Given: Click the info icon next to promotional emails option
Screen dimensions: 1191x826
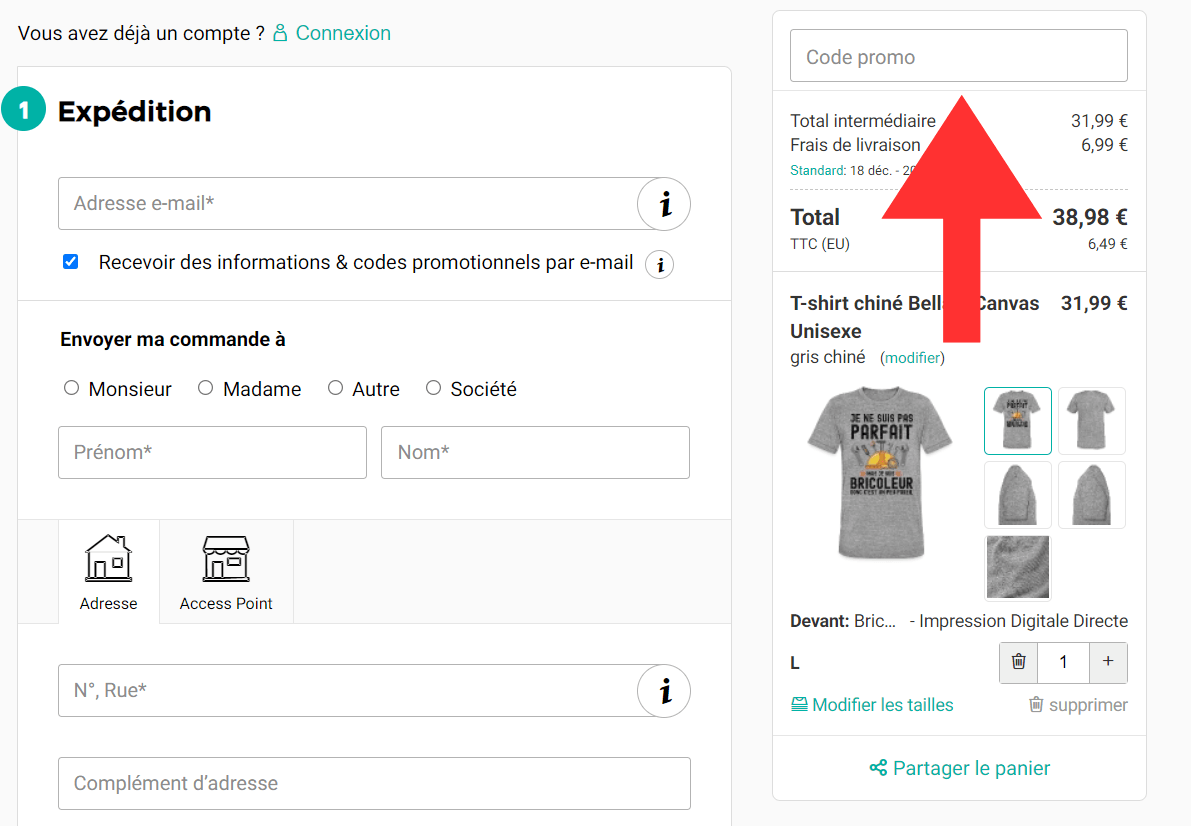Looking at the screenshot, I should pyautogui.click(x=658, y=264).
